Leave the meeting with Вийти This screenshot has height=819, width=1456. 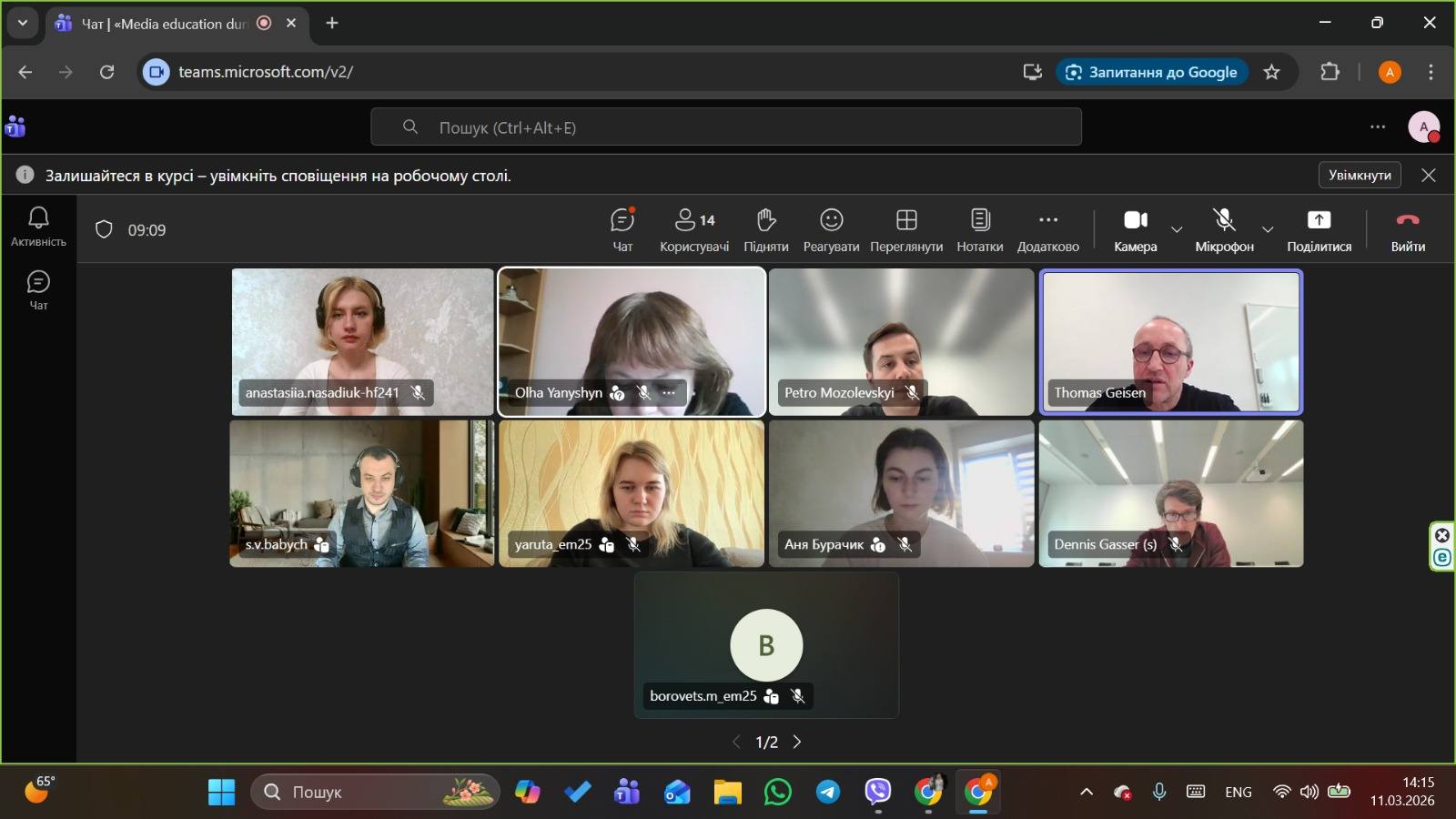click(1407, 229)
